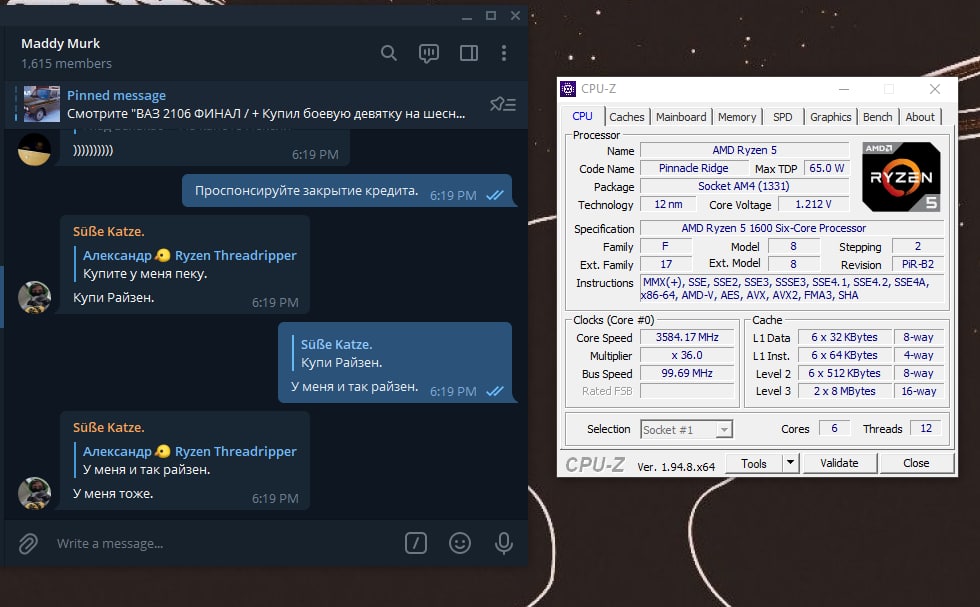Image resolution: width=980 pixels, height=607 pixels.
Task: Click the 'x 36.0' Multiplier value
Action: point(687,355)
